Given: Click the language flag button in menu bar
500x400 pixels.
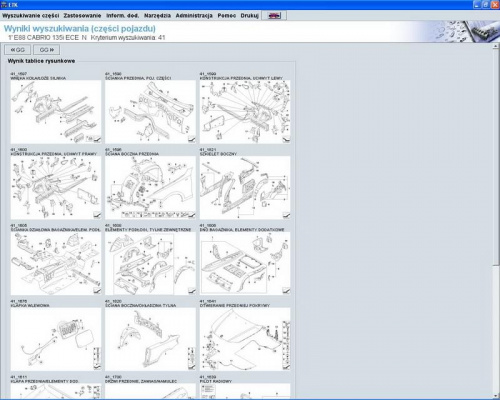Looking at the screenshot, I should tap(274, 16).
